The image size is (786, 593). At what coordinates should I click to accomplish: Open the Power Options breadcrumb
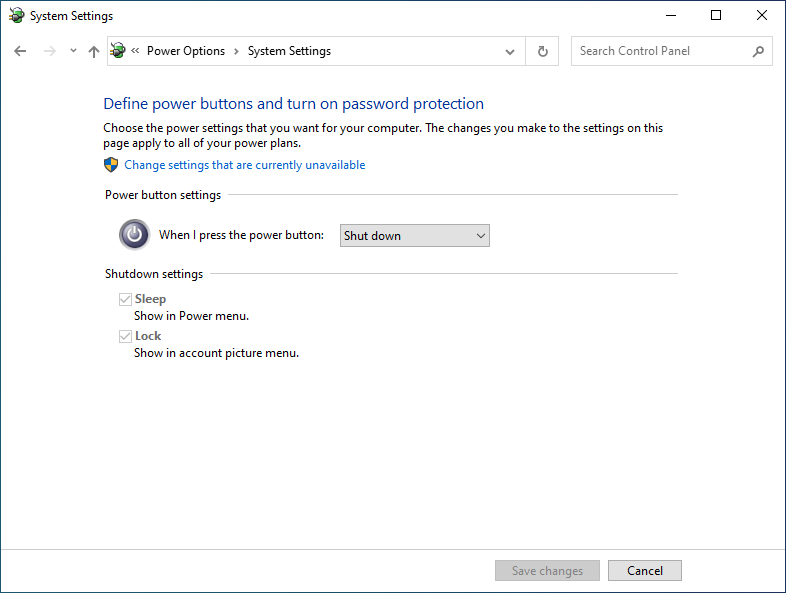click(x=185, y=51)
